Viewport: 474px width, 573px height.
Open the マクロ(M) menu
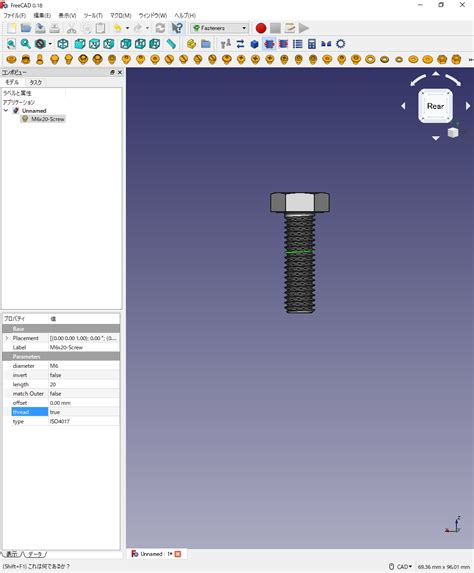coord(121,15)
